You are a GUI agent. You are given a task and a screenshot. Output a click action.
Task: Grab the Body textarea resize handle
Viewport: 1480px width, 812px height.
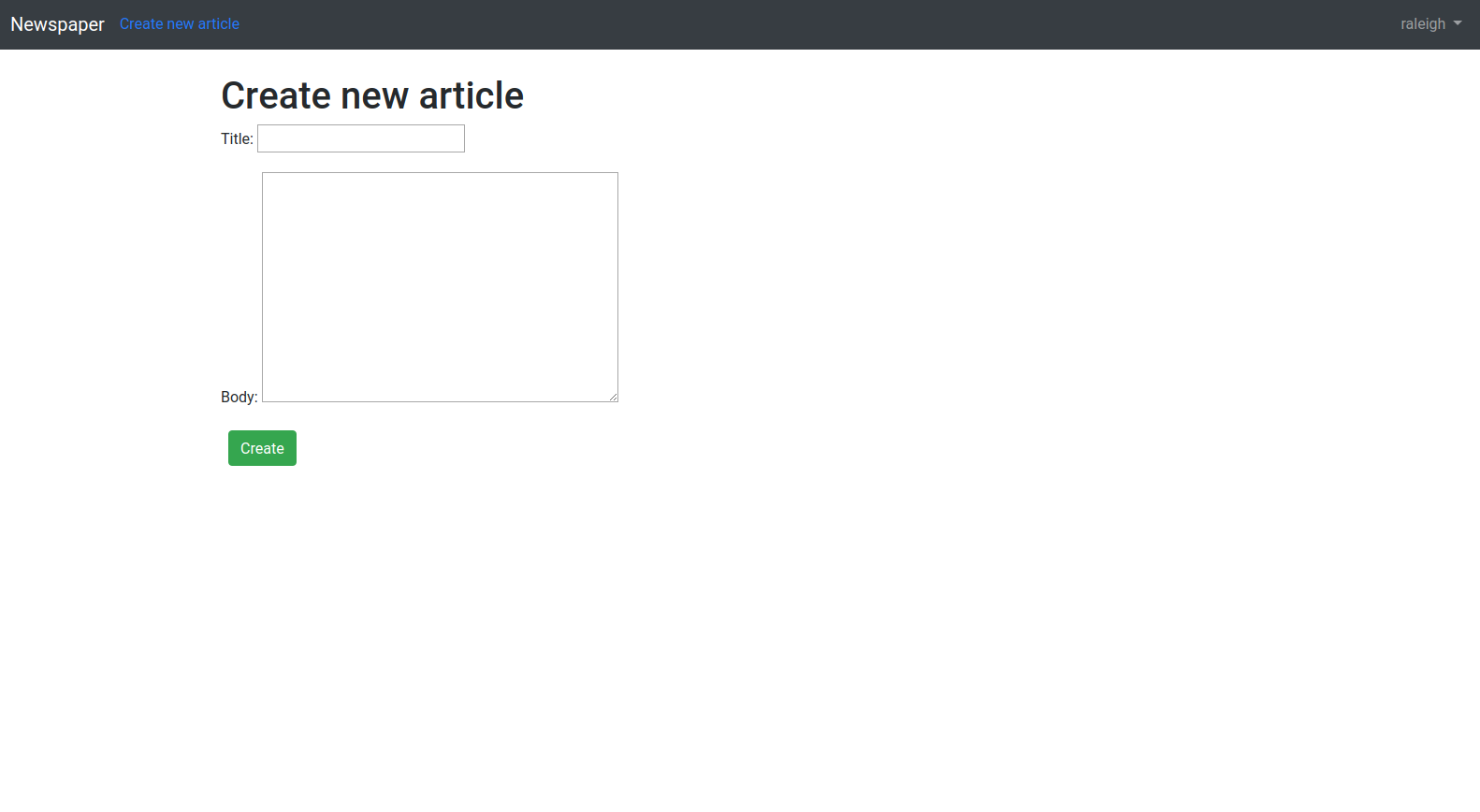613,397
